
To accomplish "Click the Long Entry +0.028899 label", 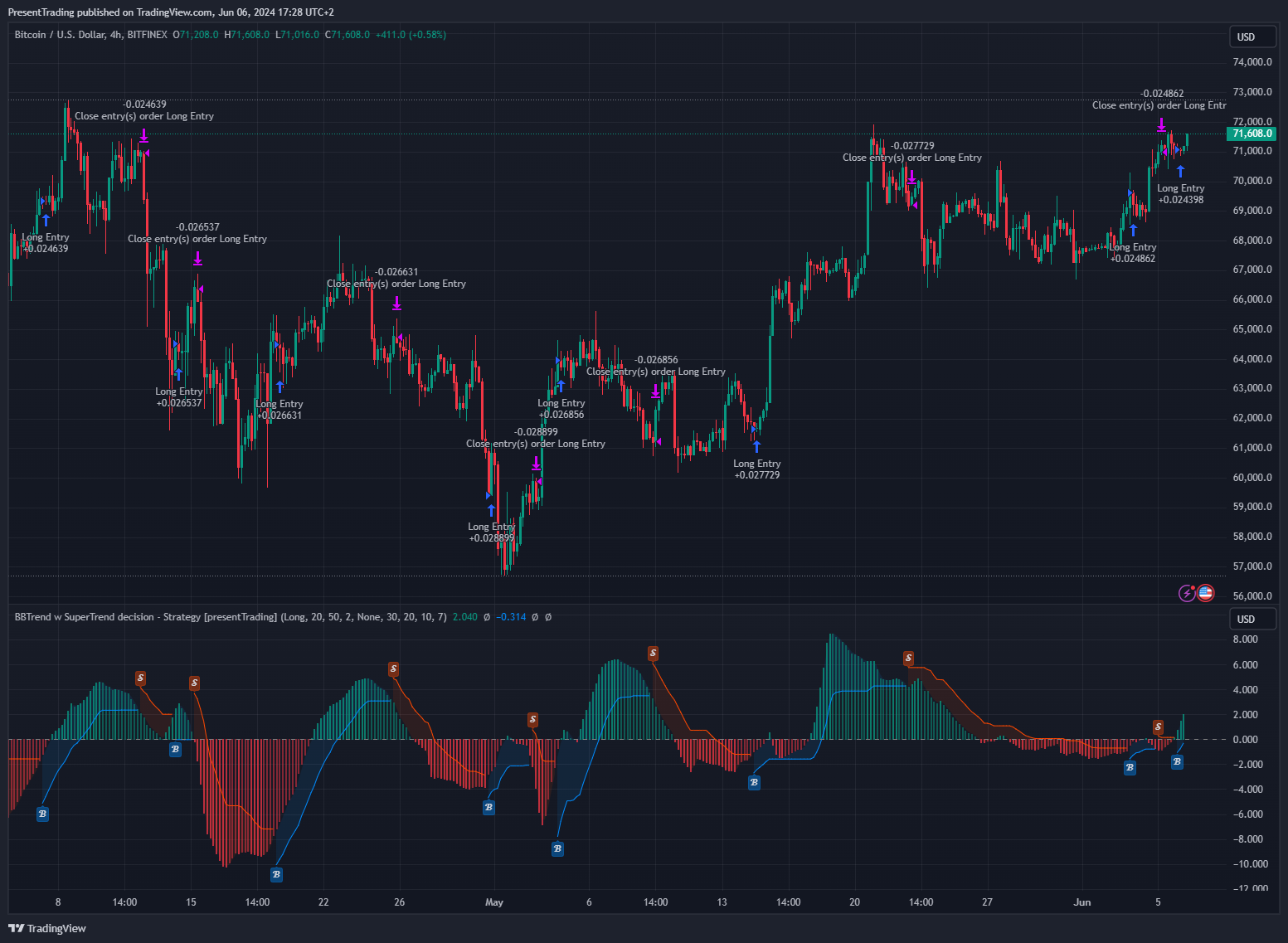I will (492, 532).
